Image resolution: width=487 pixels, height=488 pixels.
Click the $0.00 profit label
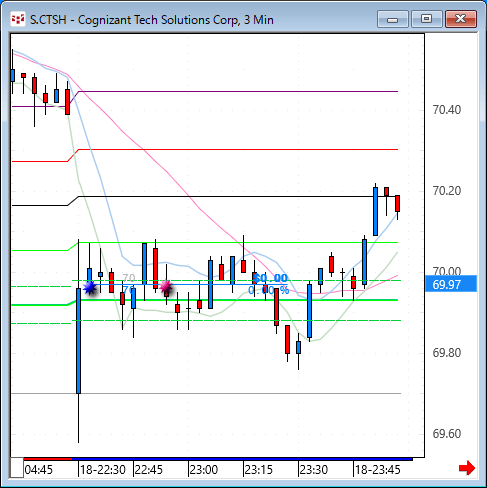270,278
